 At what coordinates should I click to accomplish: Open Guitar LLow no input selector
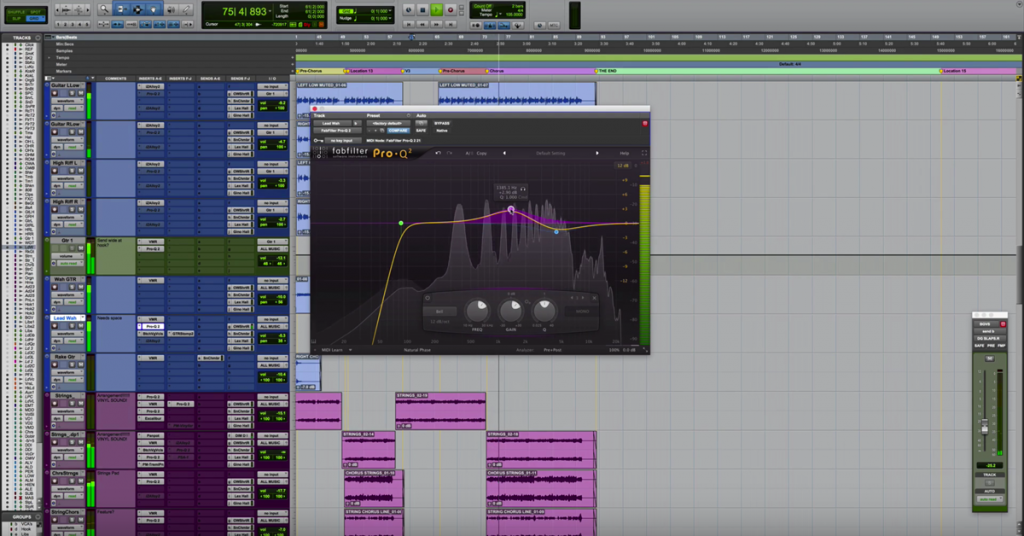click(271, 86)
